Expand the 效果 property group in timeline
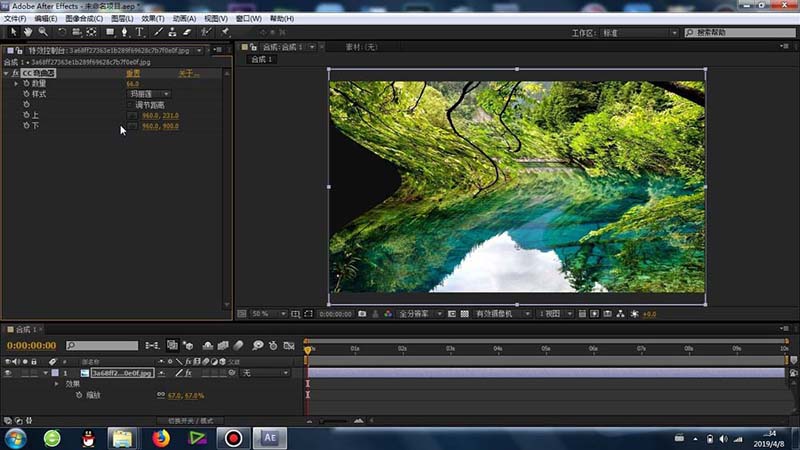The width and height of the screenshot is (800, 450). coord(57,384)
